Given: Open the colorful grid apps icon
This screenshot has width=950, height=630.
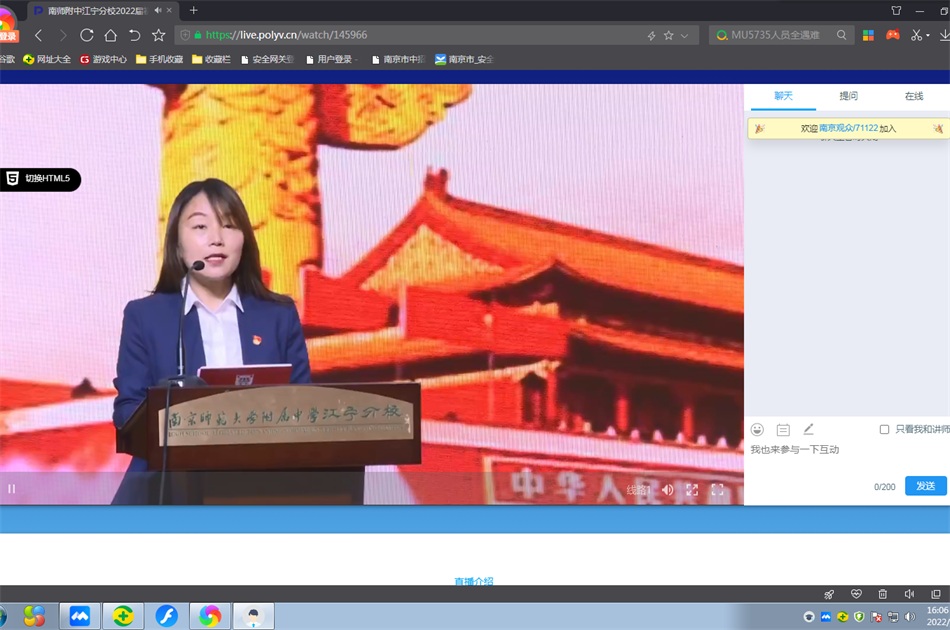Looking at the screenshot, I should pos(868,35).
